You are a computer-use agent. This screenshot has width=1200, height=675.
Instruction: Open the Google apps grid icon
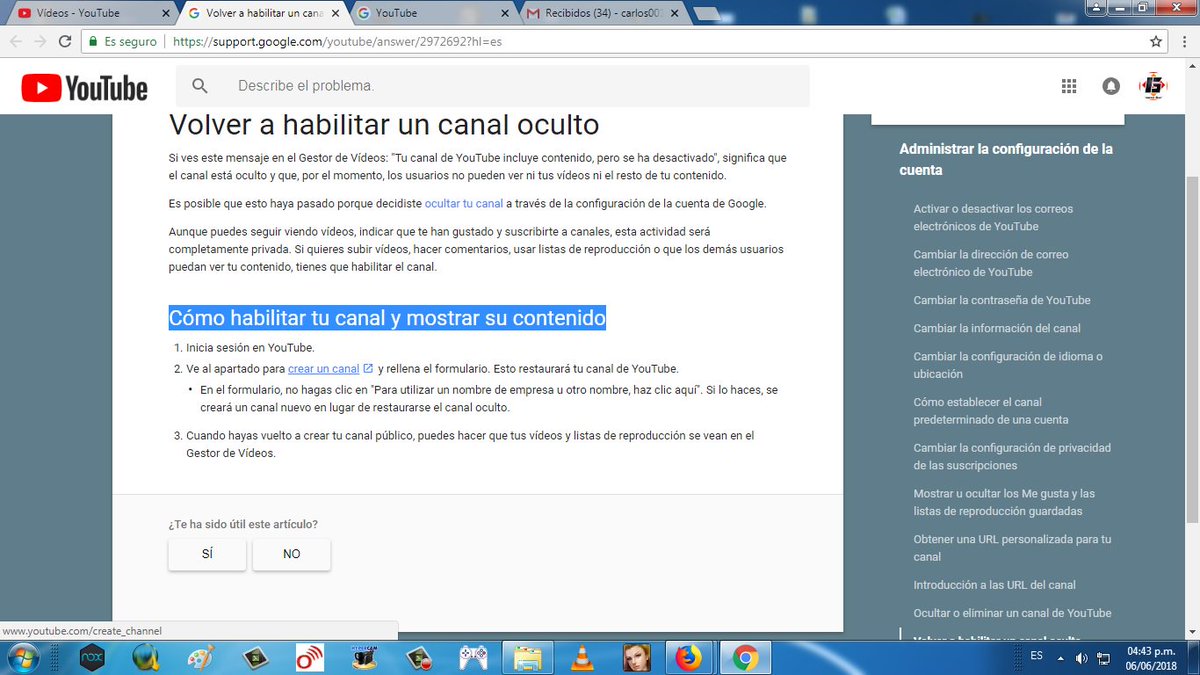click(x=1069, y=87)
